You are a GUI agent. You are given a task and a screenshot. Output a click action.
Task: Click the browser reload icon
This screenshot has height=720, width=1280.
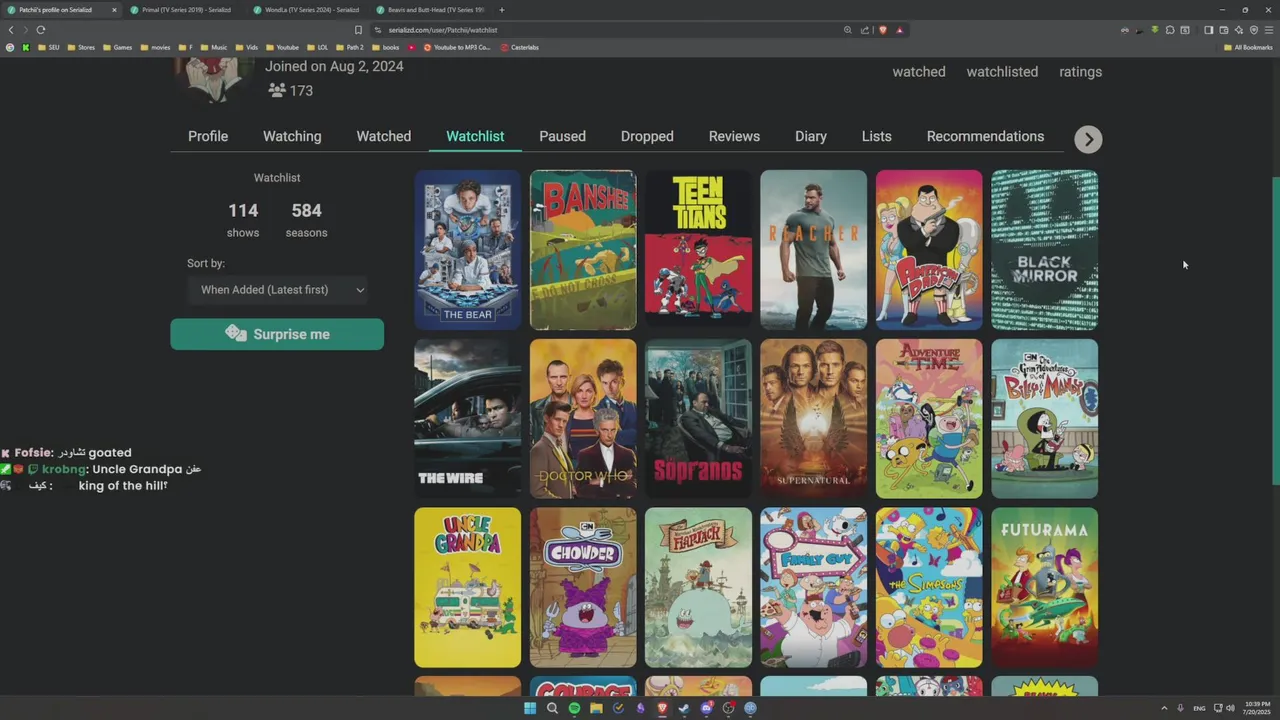[41, 30]
